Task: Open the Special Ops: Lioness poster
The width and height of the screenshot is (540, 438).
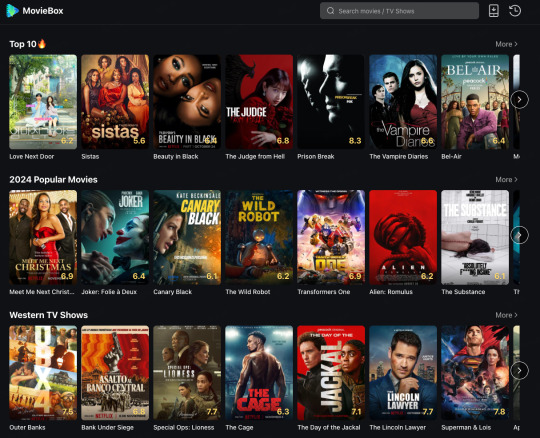Action: [x=187, y=373]
